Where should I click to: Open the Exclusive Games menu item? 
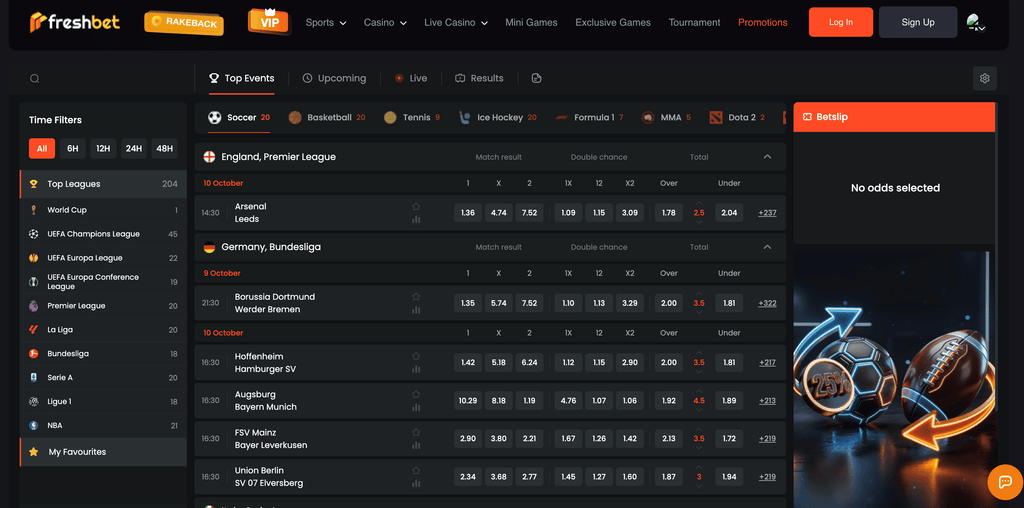[x=613, y=22]
